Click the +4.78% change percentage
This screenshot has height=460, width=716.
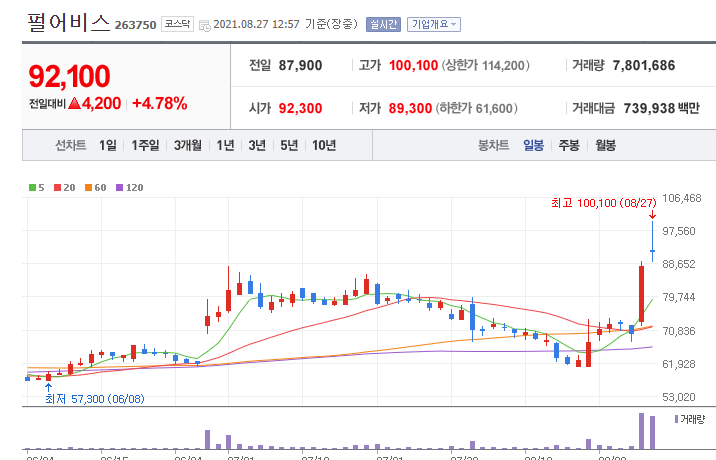coord(160,104)
